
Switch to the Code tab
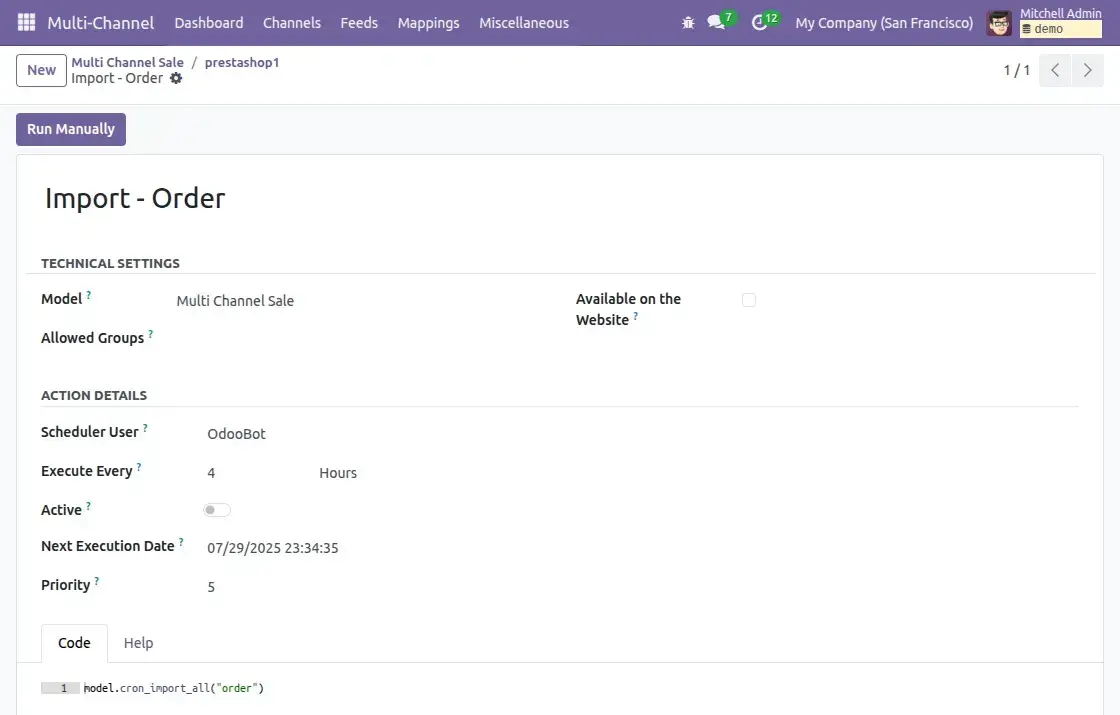coord(74,643)
